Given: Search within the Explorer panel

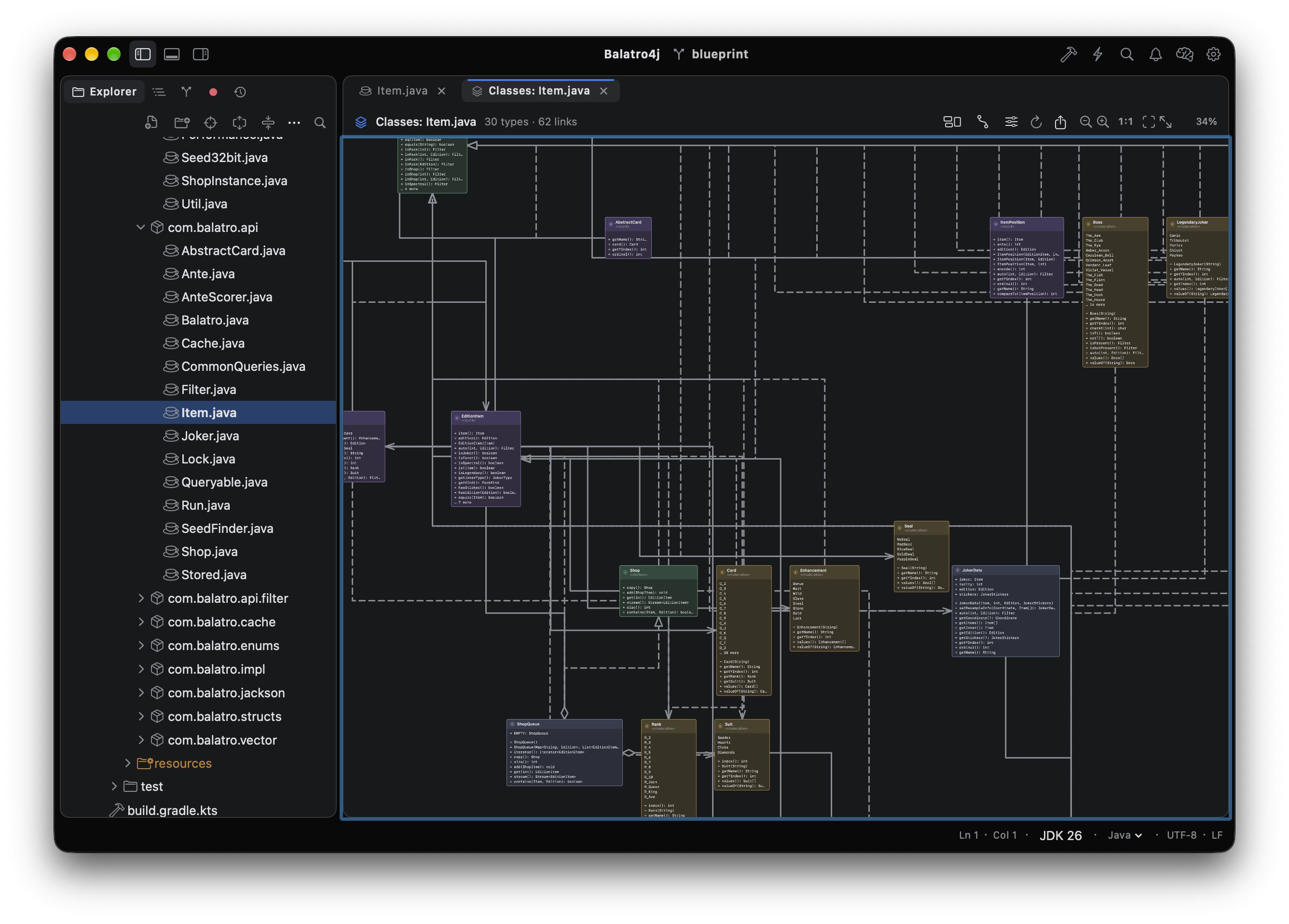Looking at the screenshot, I should click(320, 122).
